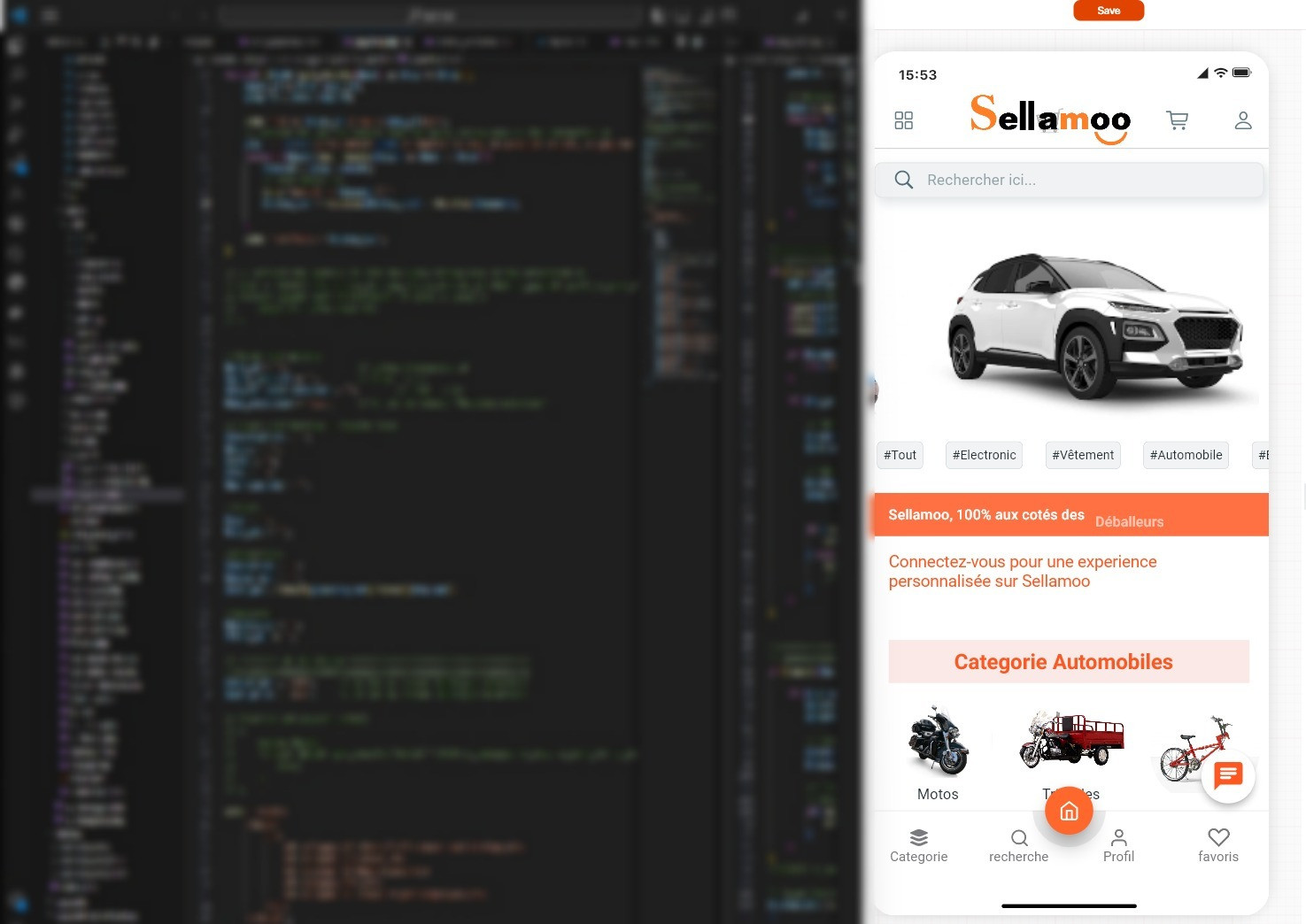1306x924 pixels.
Task: Open the red tricycle category image
Action: coord(1071,738)
